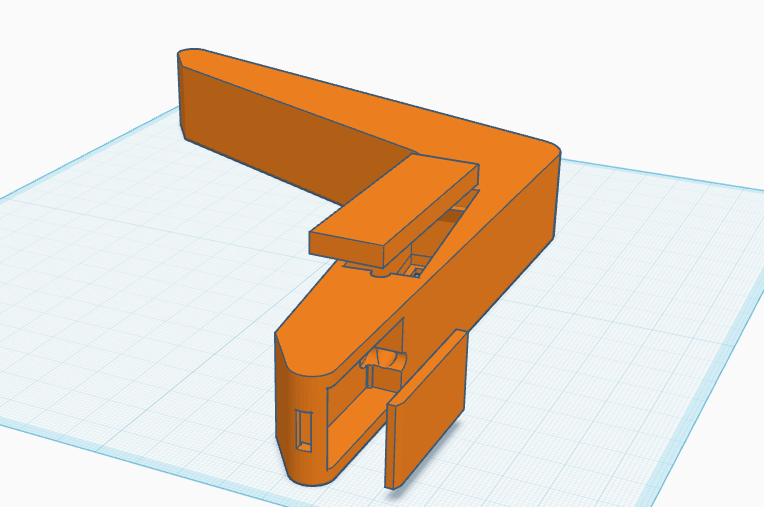Select the open door panel at the bottom
The width and height of the screenshot is (764, 507).
426,409
